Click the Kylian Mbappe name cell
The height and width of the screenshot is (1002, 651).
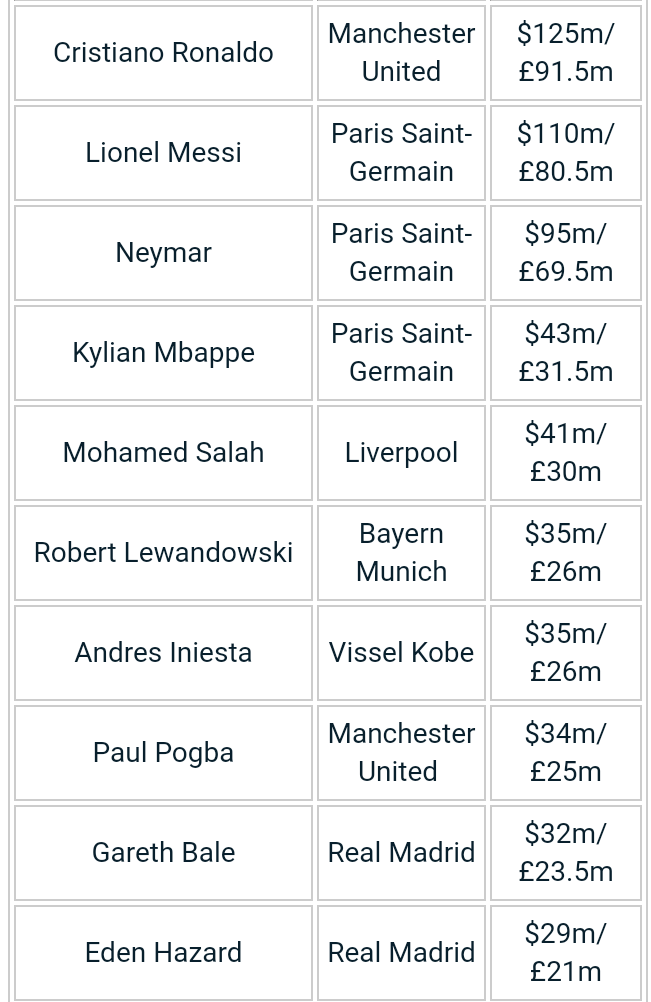pyautogui.click(x=164, y=353)
